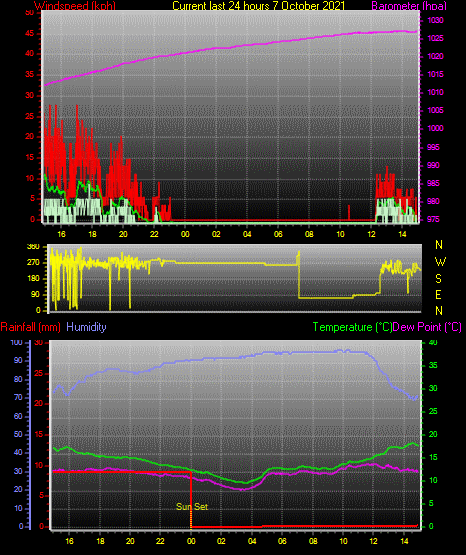Click the 1030 barometer scale value
The width and height of the screenshot is (466, 555).
(435, 20)
